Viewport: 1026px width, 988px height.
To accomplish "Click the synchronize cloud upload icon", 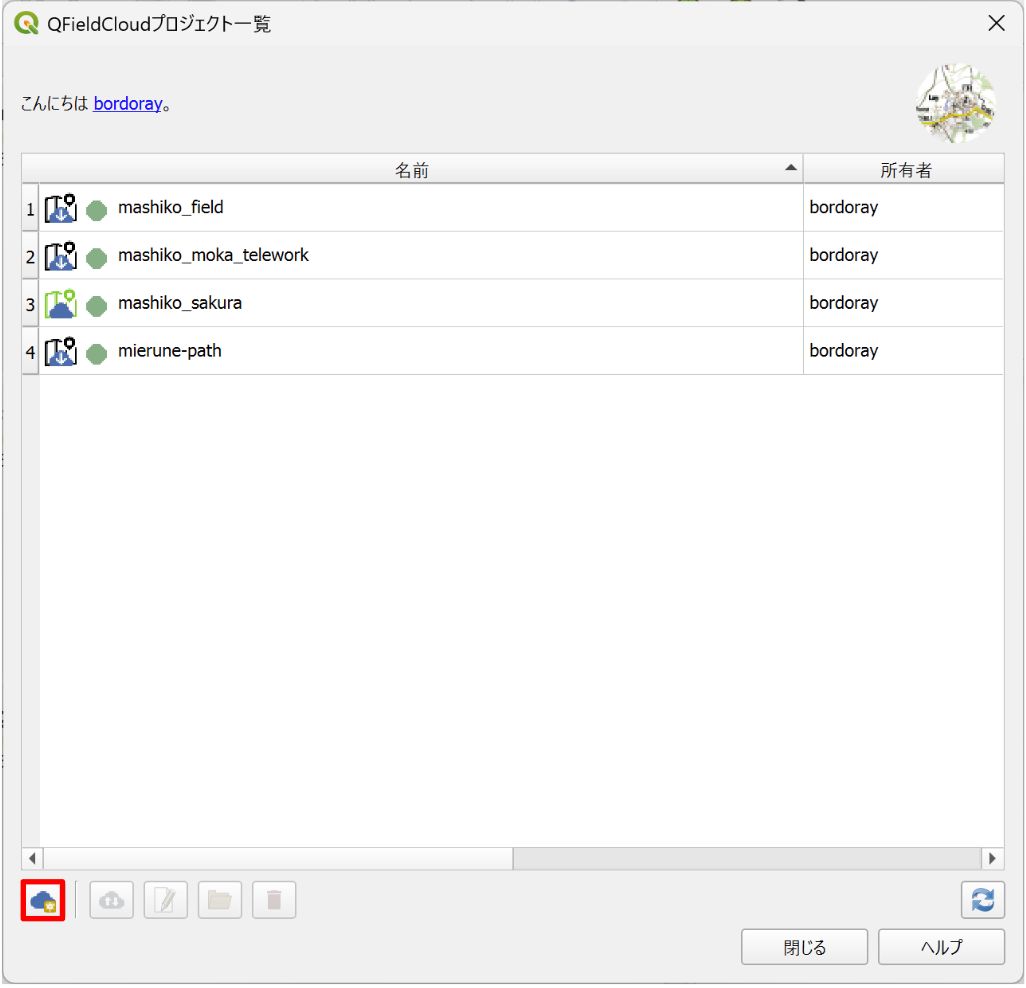I will pyautogui.click(x=111, y=902).
